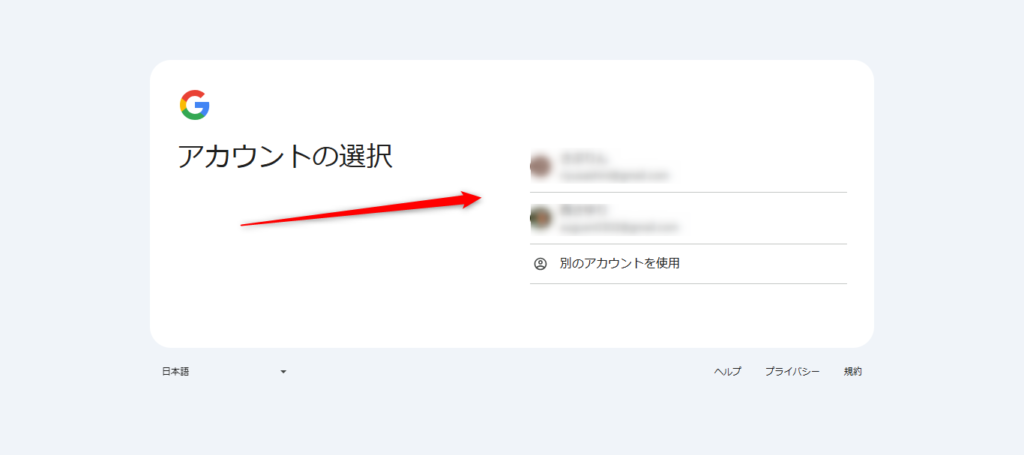1024x455 pixels.
Task: Click the second account's blurred avatar
Action: pyautogui.click(x=541, y=218)
